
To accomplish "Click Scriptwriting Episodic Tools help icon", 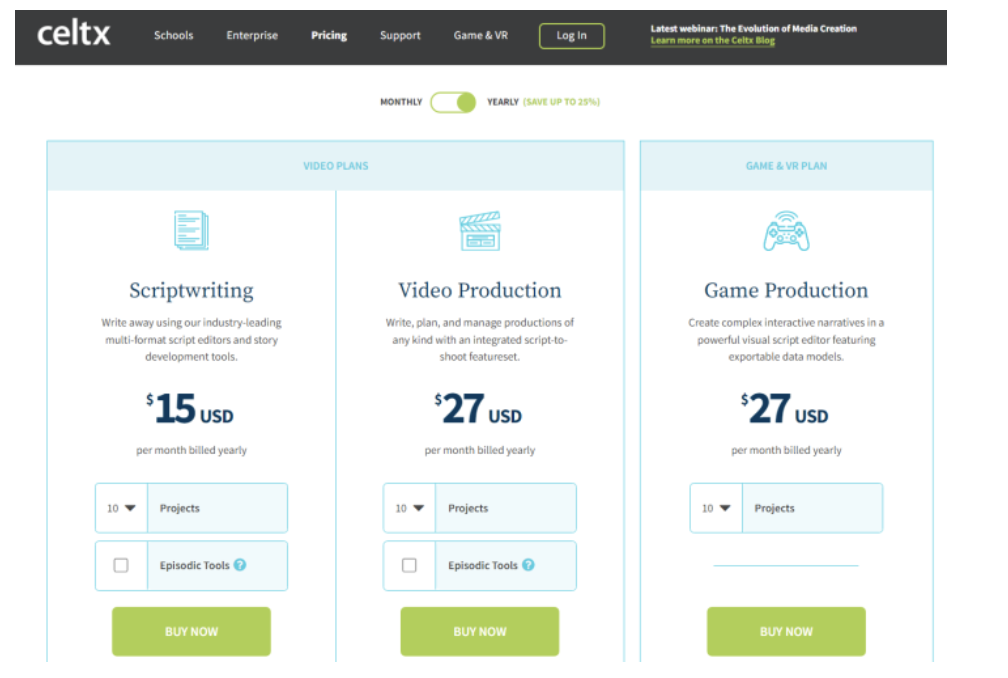I will (x=240, y=565).
